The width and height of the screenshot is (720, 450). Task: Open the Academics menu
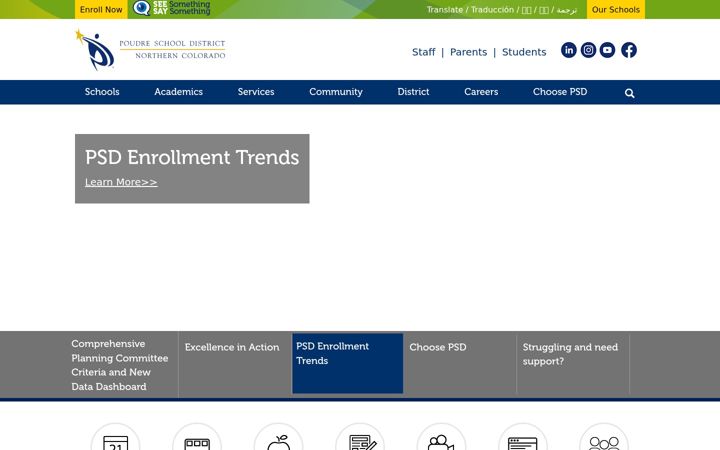[x=179, y=92]
